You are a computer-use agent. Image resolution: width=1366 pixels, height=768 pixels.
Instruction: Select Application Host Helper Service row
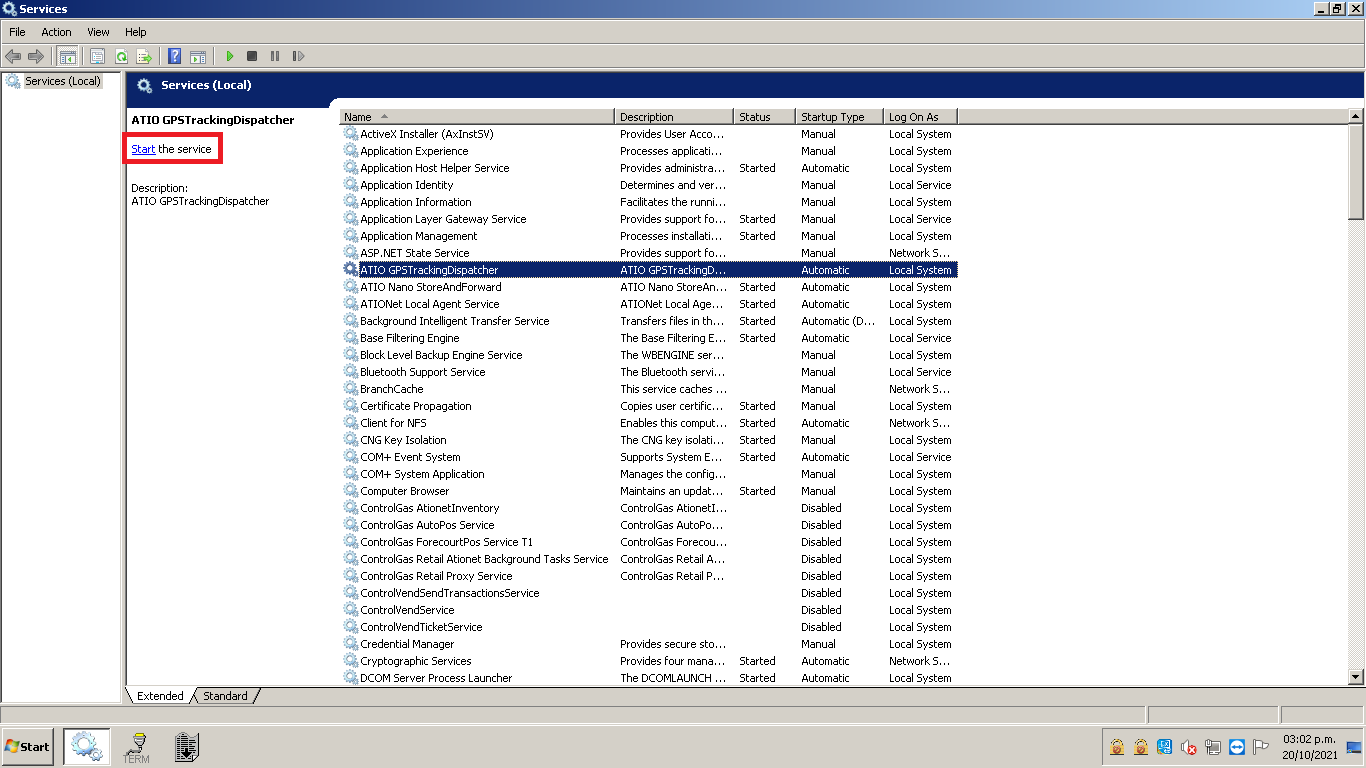tap(649, 168)
